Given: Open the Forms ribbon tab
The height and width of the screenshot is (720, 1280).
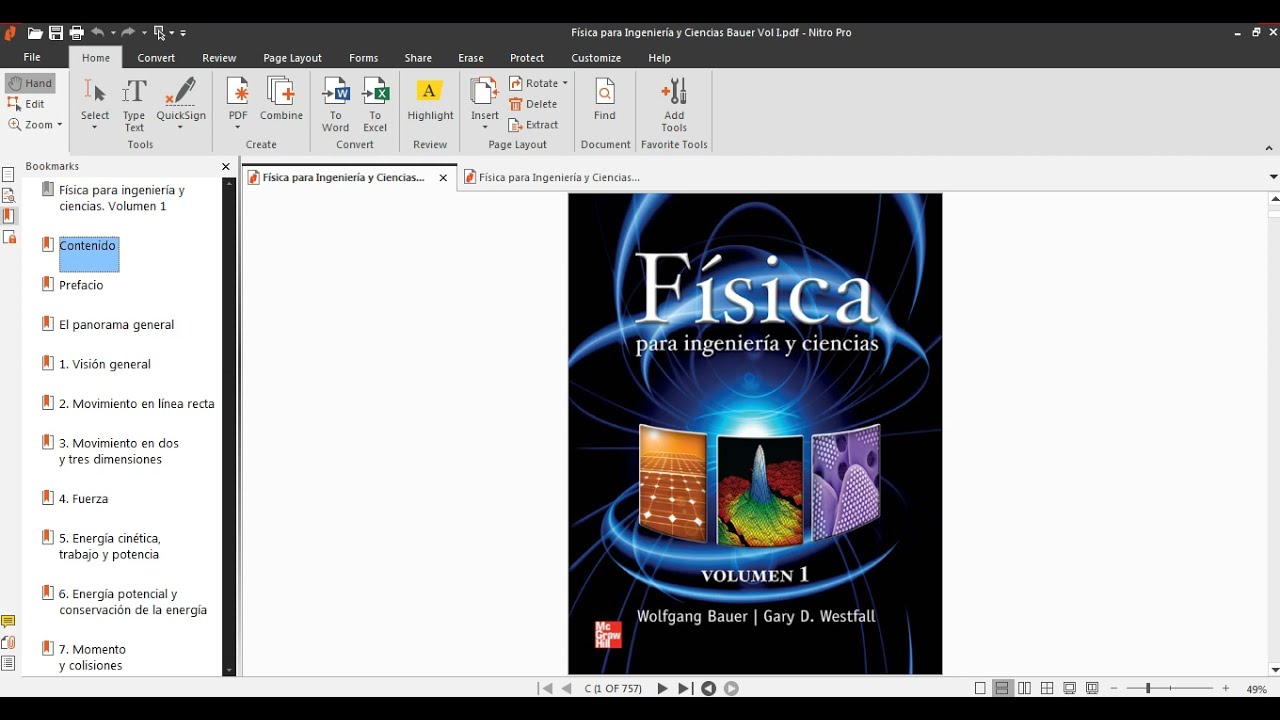Looking at the screenshot, I should [364, 58].
